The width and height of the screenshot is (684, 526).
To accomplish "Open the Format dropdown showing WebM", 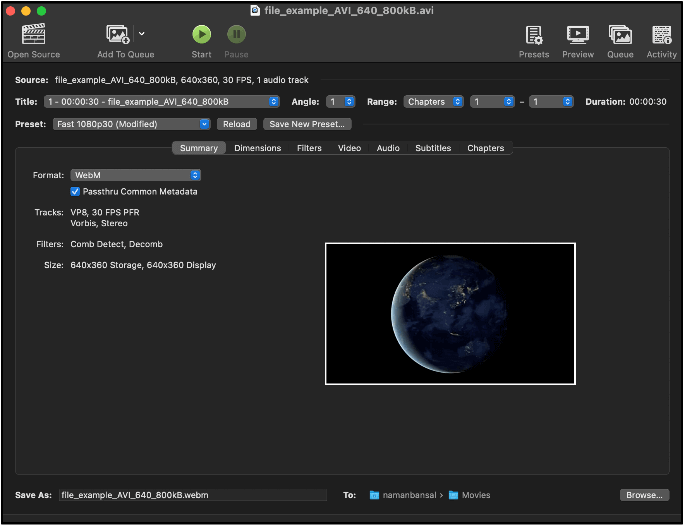I will point(135,175).
